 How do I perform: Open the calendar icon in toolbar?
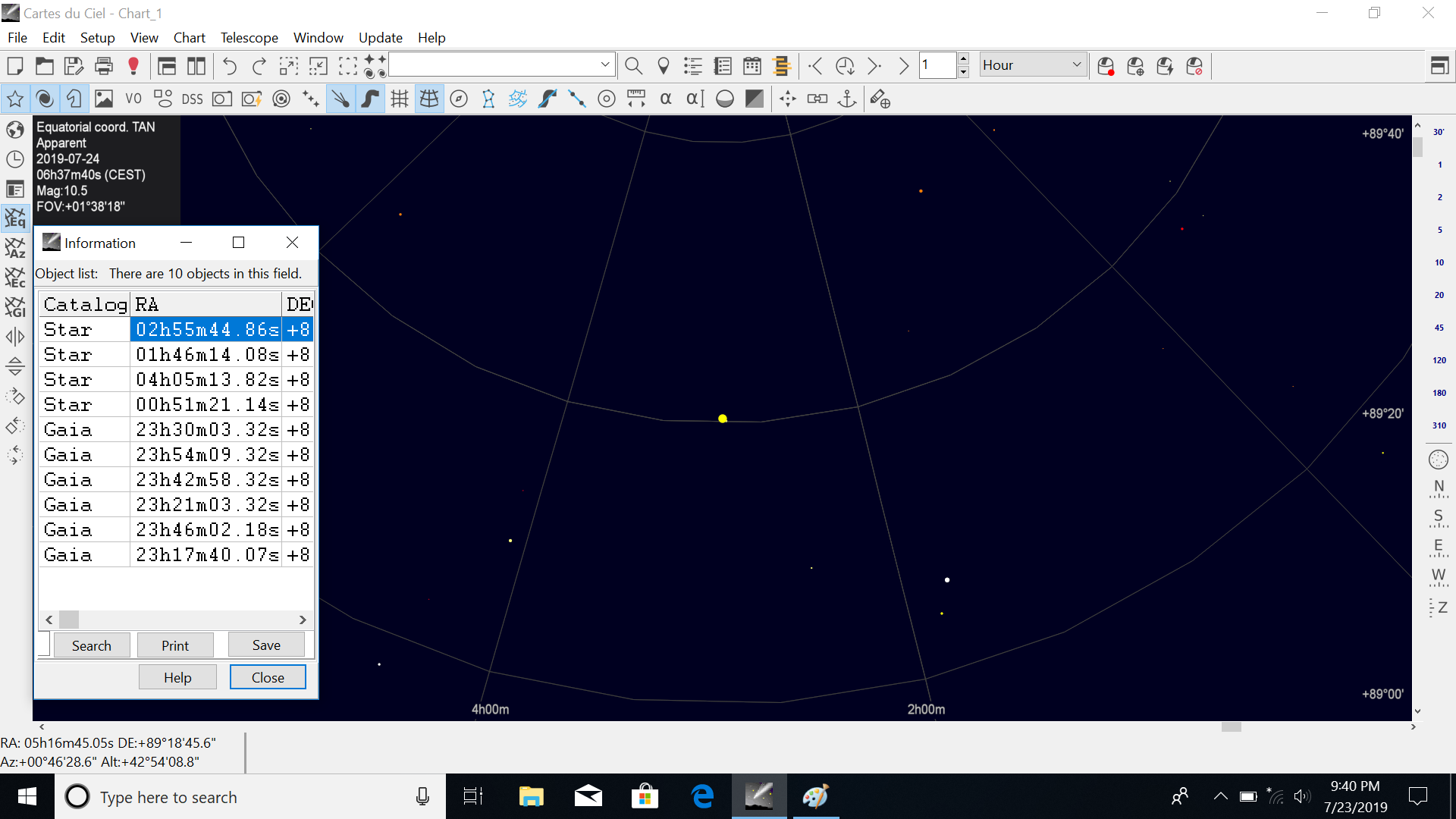[752, 67]
